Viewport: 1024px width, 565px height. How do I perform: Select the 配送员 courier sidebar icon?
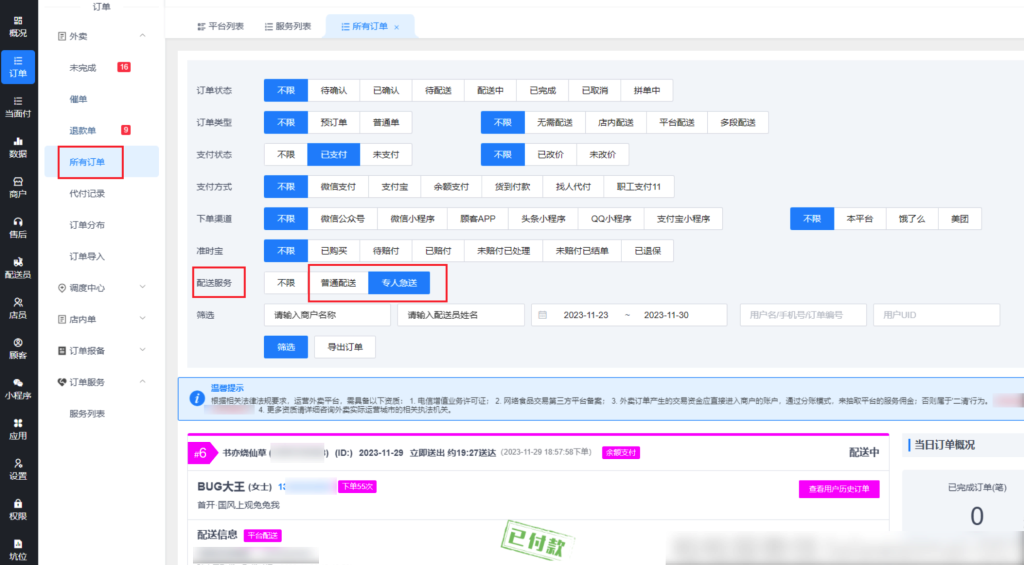click(18, 267)
